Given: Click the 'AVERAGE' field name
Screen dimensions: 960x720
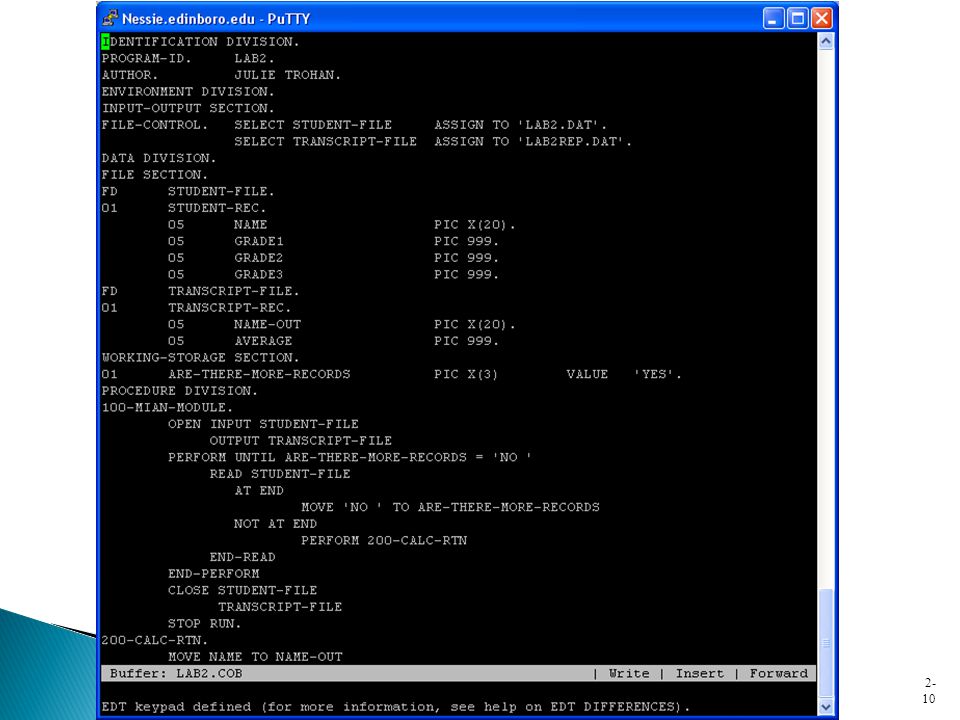Looking at the screenshot, I should coord(263,341).
